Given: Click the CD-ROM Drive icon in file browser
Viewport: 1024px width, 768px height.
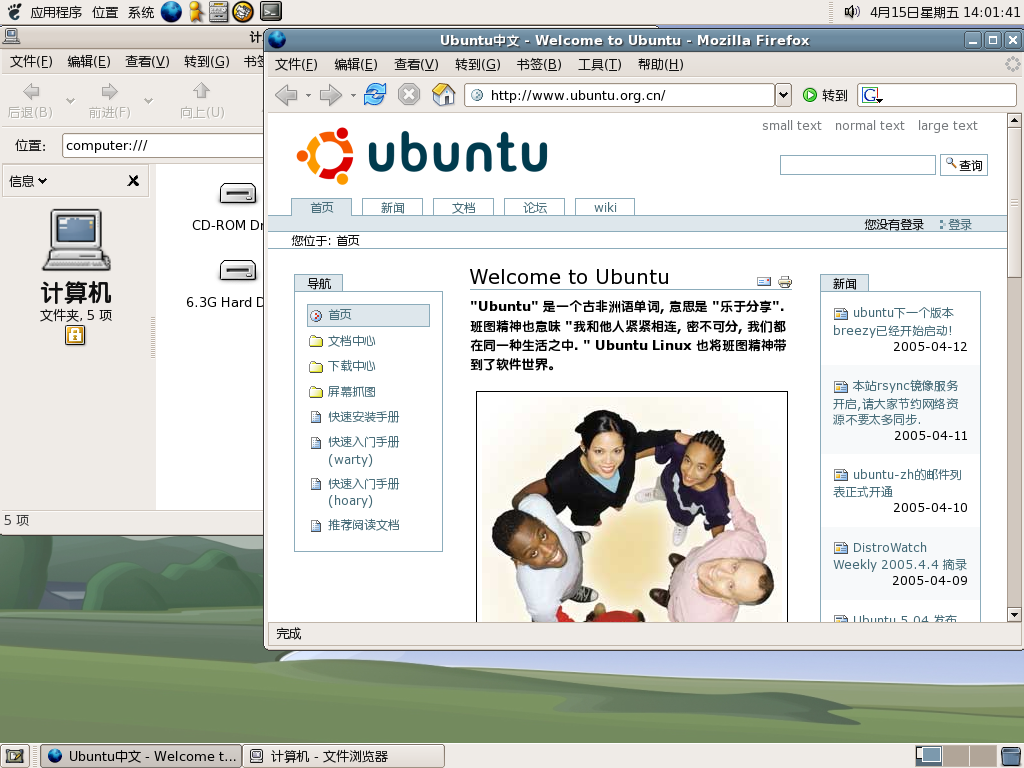Looking at the screenshot, I should click(238, 194).
